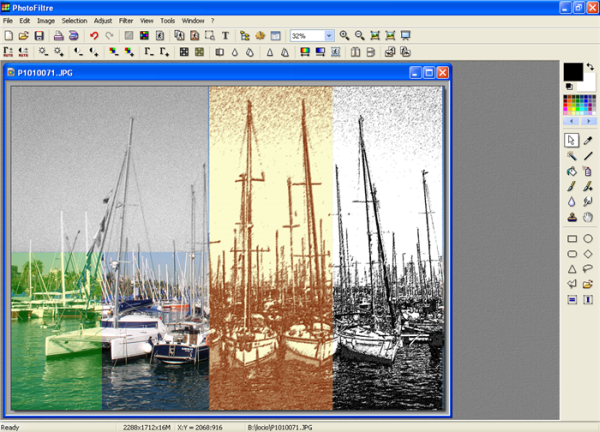600x432 pixels.
Task: Create a new image with the New icon
Action: coord(8,36)
